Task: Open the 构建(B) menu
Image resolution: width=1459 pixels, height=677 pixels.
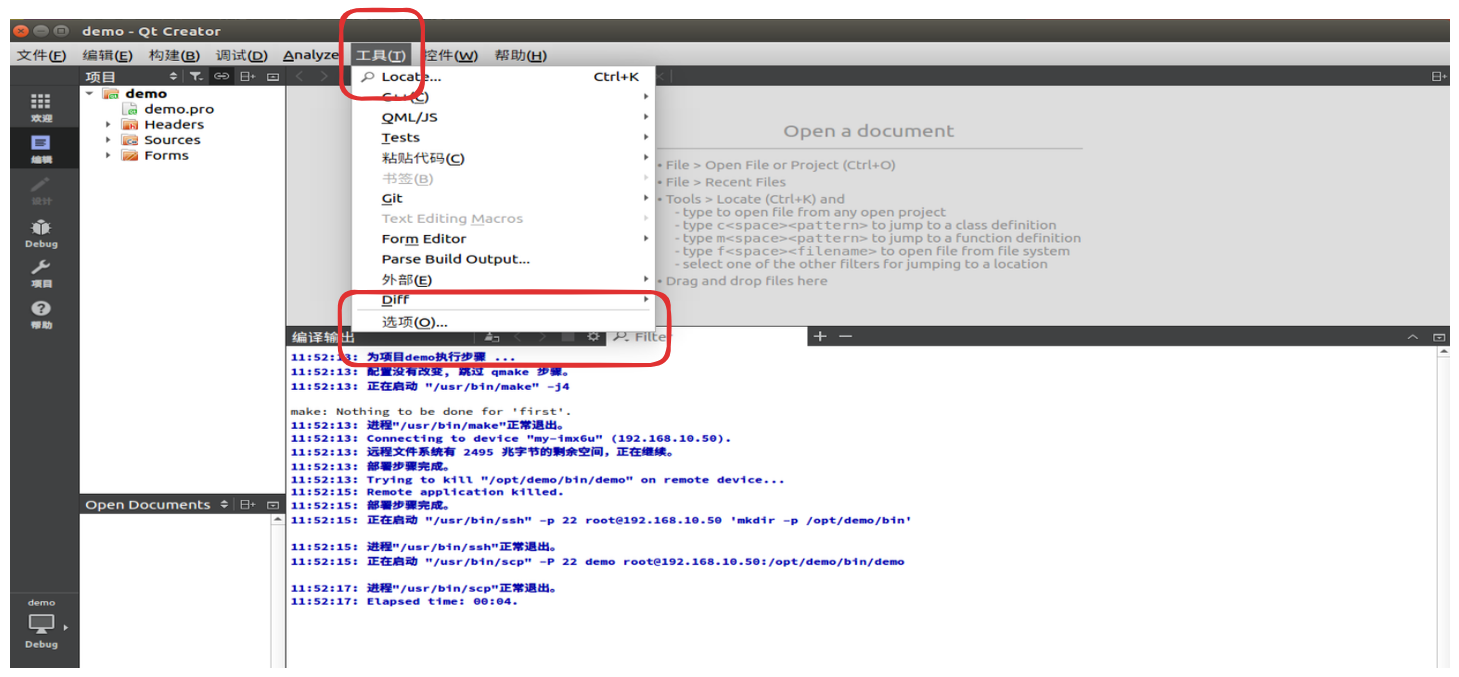Action: click(x=174, y=55)
